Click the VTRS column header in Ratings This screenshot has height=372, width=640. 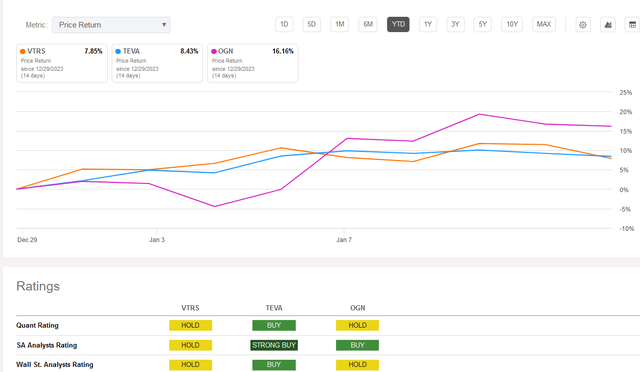(191, 308)
